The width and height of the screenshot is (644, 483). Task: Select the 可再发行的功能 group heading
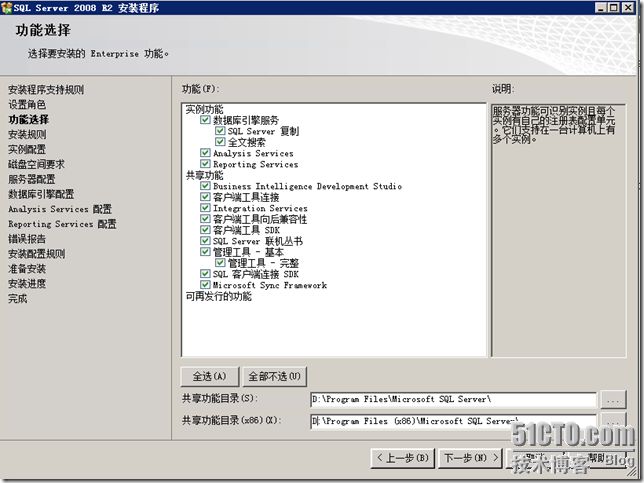(x=218, y=296)
